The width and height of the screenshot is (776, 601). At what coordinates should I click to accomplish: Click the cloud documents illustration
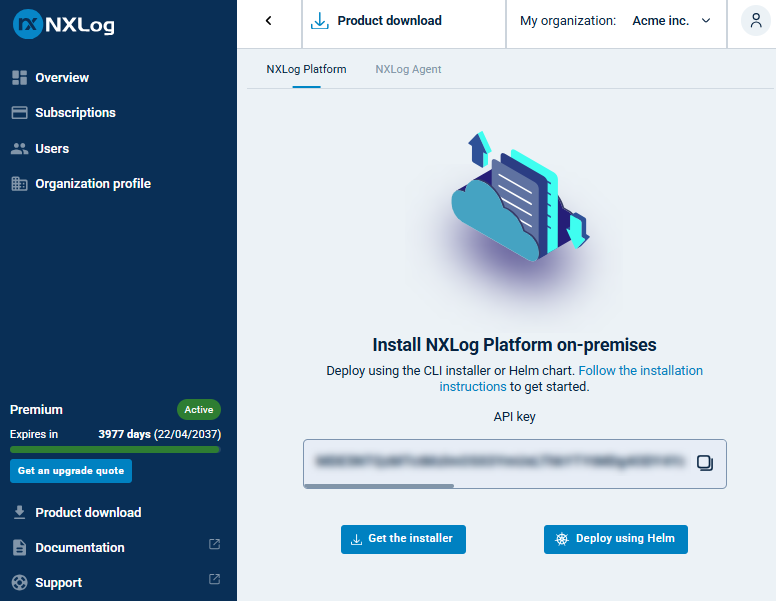(519, 197)
